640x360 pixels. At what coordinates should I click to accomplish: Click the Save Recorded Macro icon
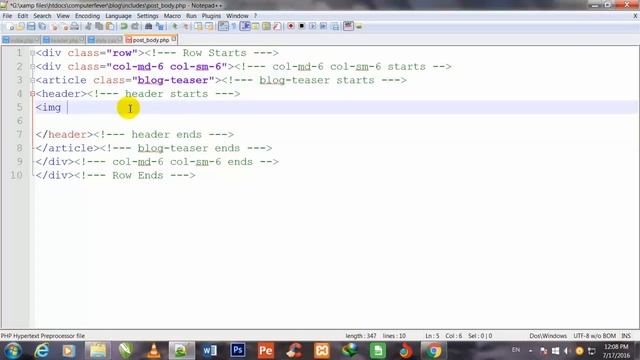click(335, 27)
